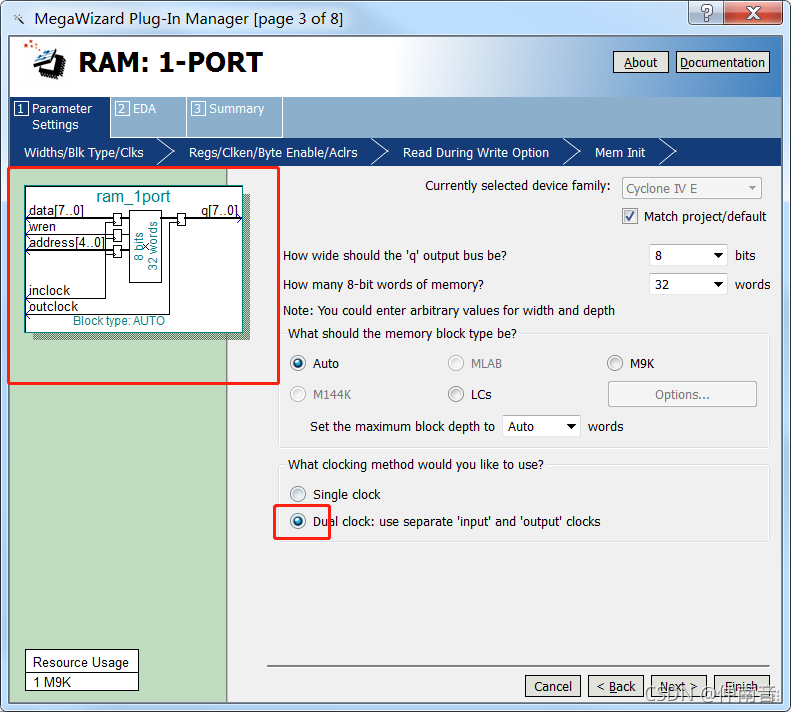Select M144K memory block type
The width and height of the screenshot is (791, 712).
(298, 394)
